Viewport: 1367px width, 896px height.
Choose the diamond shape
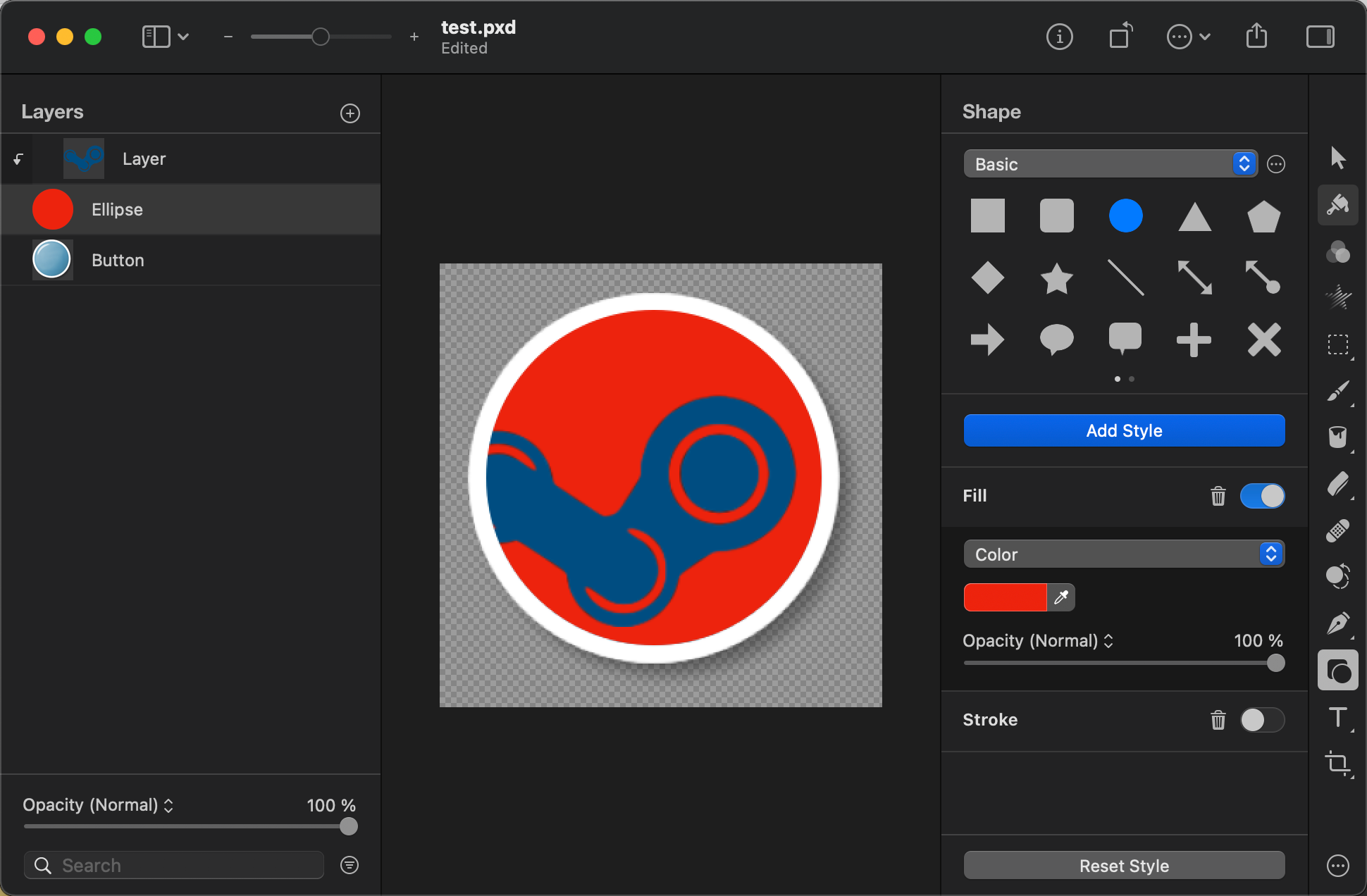click(x=988, y=278)
